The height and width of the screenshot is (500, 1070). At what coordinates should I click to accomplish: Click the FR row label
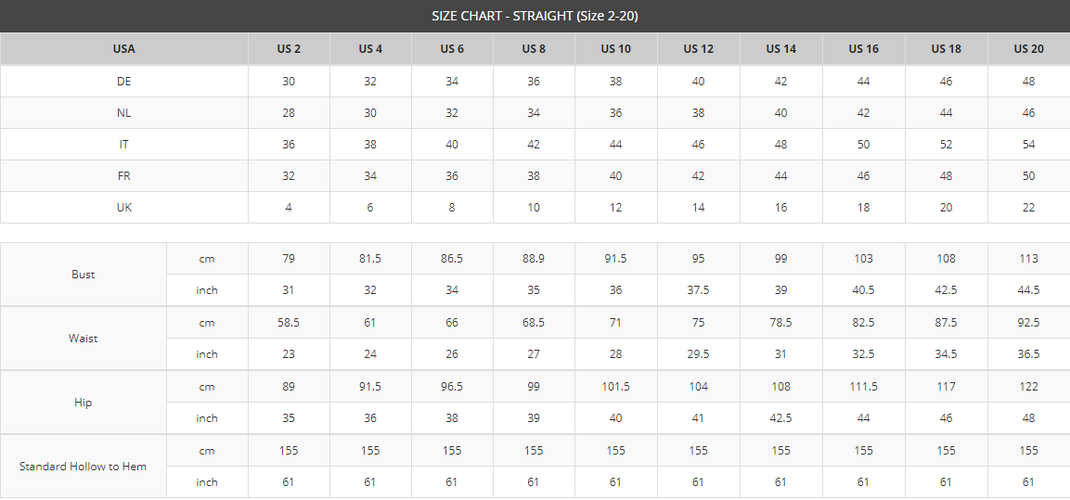(x=124, y=176)
